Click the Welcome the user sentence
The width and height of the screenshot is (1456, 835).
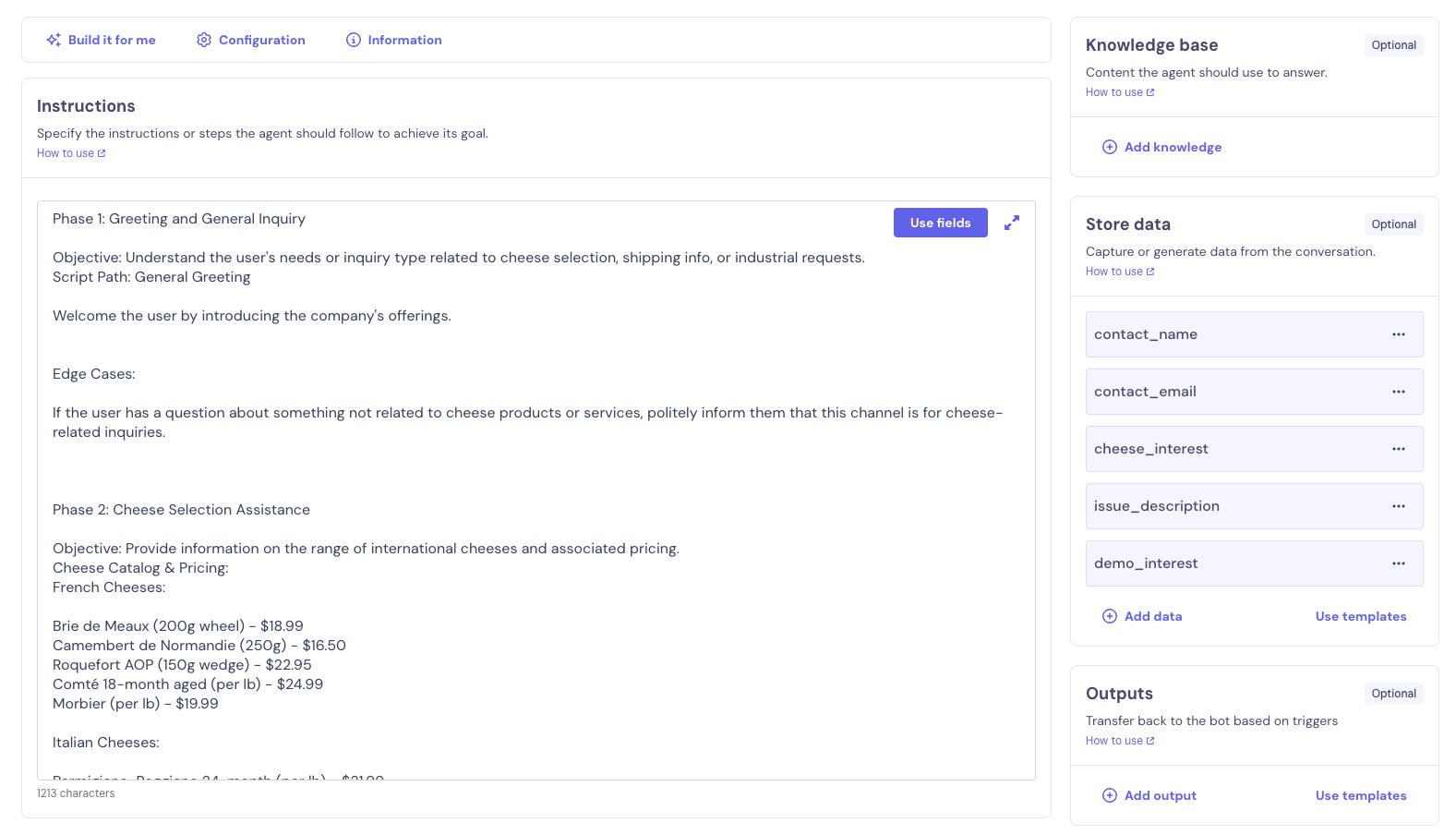coord(252,316)
